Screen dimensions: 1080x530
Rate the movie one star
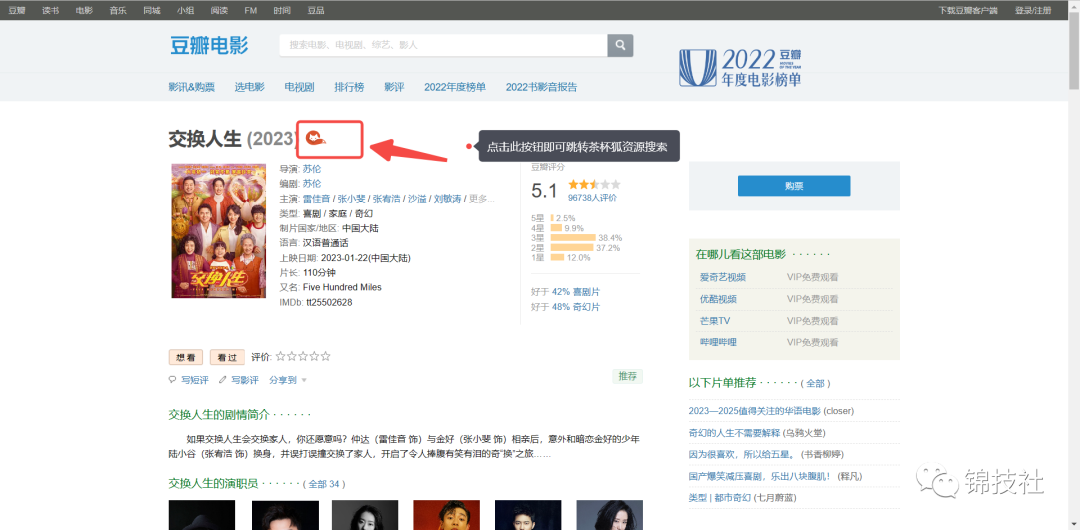(x=280, y=356)
